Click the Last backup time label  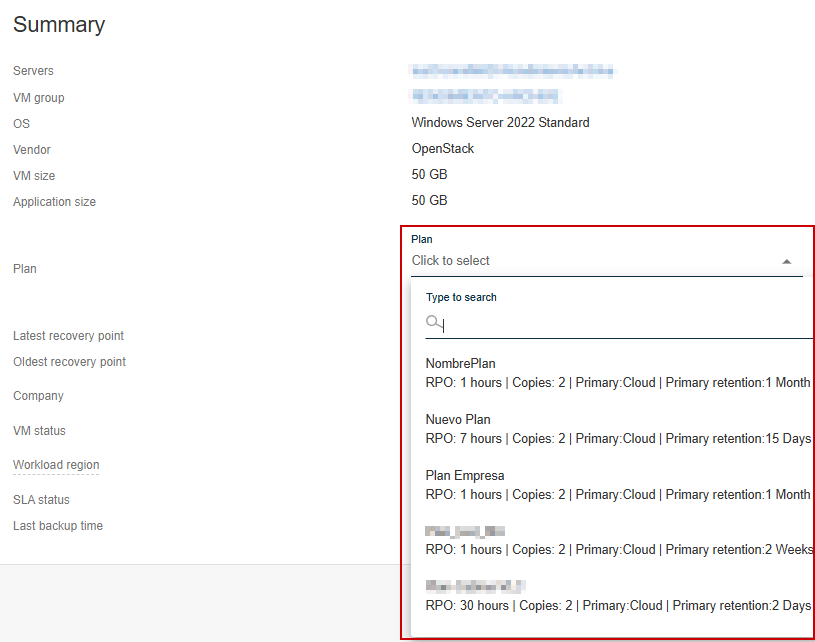point(58,526)
